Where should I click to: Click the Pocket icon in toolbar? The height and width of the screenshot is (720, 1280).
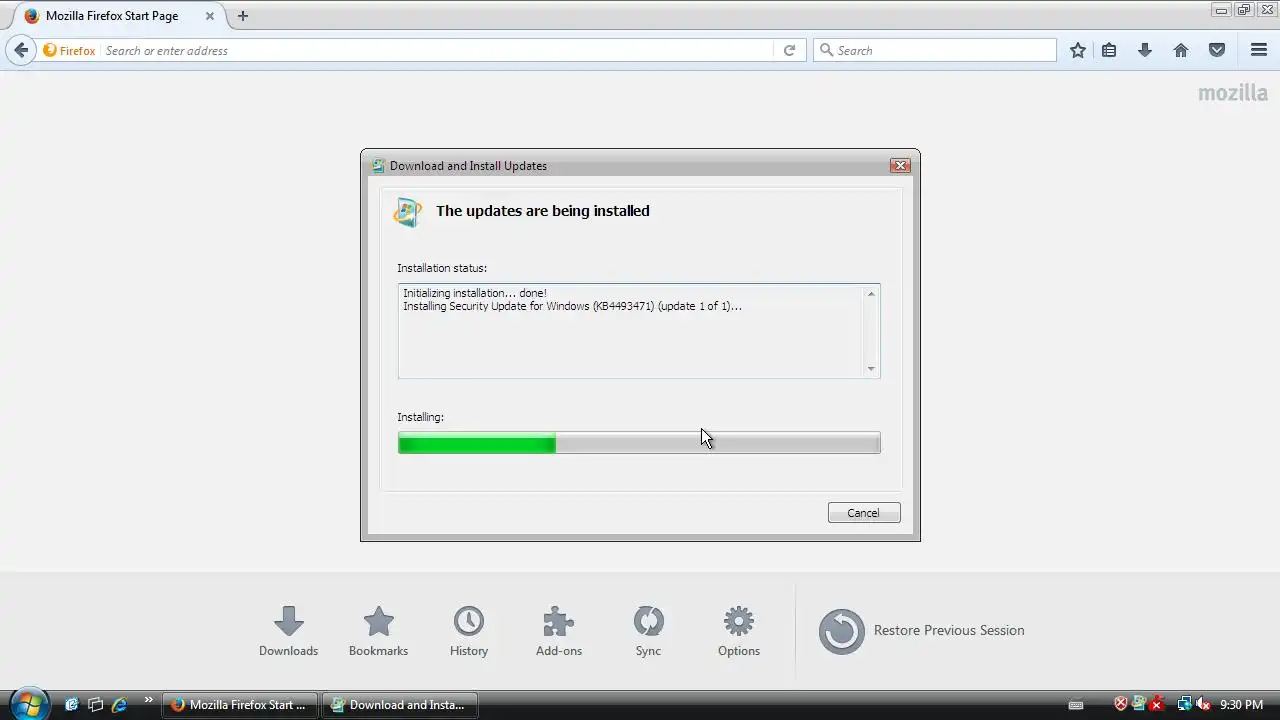[x=1217, y=50]
